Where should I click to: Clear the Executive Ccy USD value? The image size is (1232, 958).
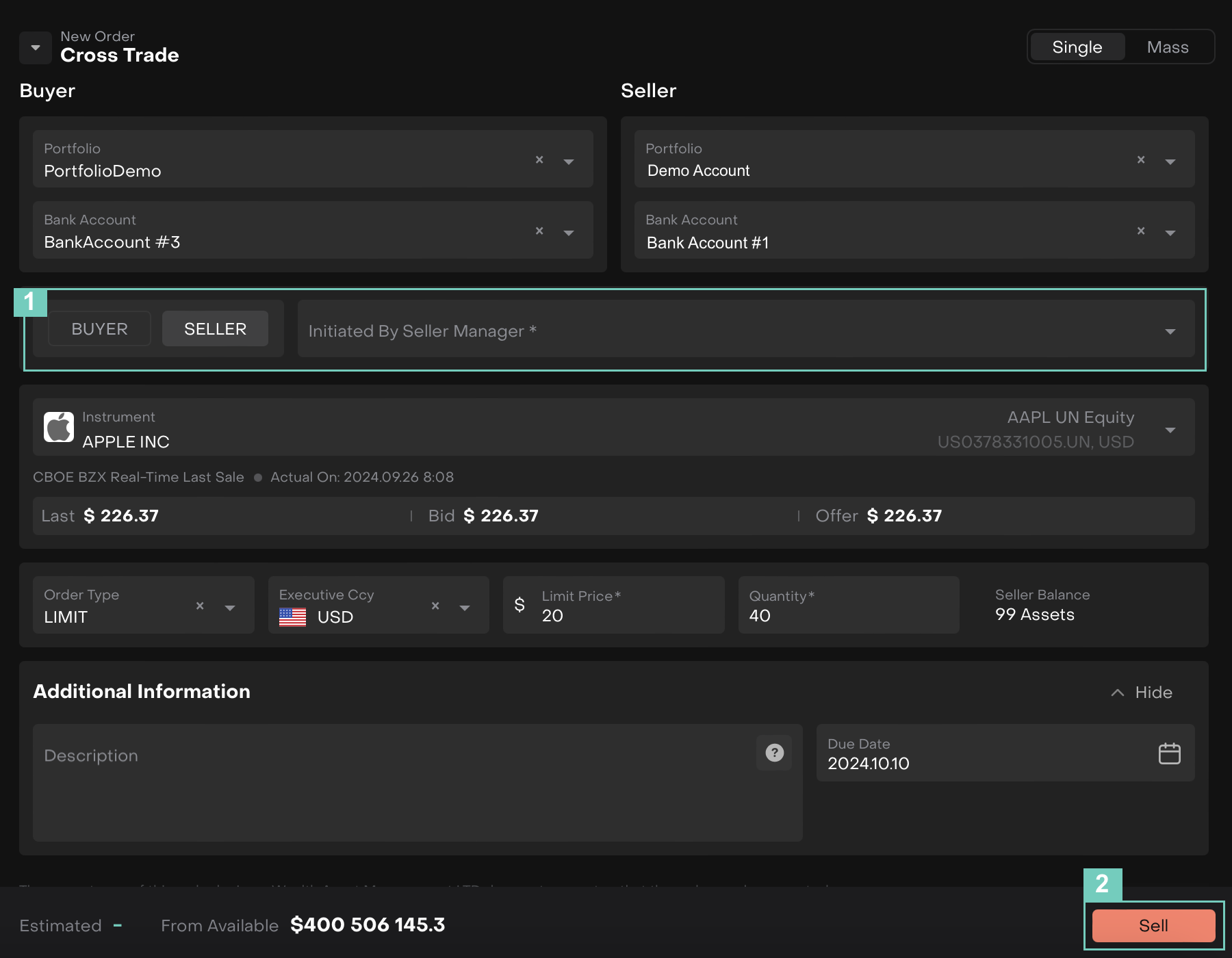click(435, 606)
